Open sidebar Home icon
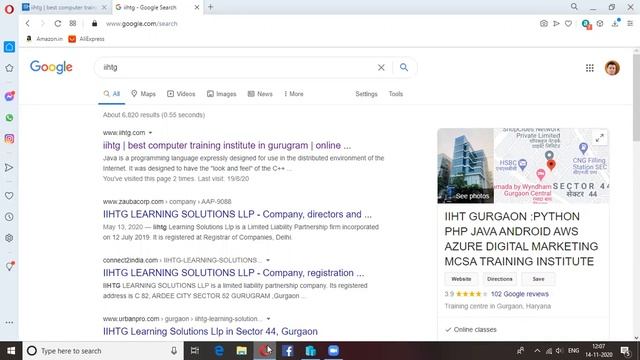Image resolution: width=640 pixels, height=360 pixels. coord(9,47)
